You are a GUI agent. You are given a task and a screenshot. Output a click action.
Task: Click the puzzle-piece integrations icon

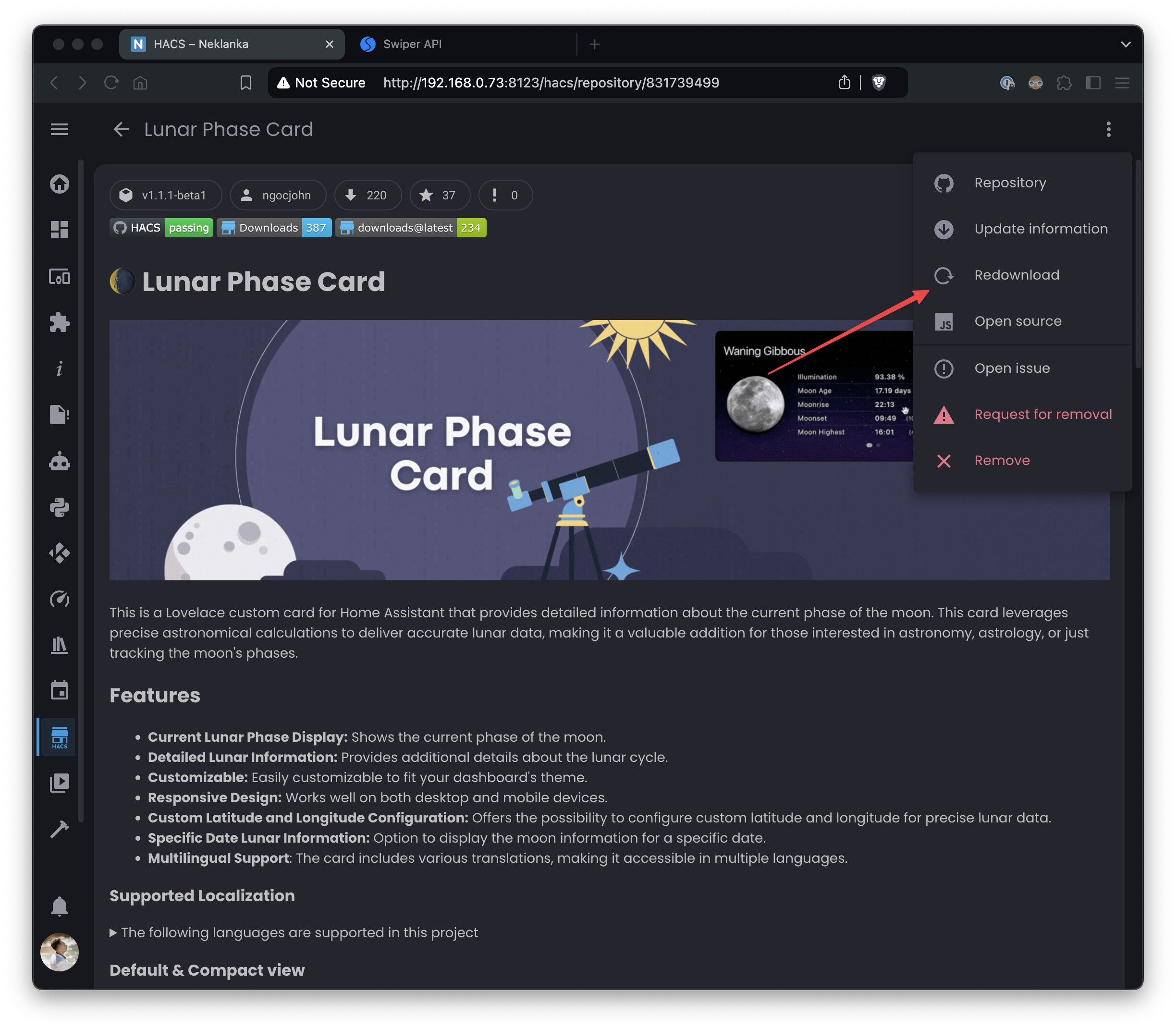tap(59, 322)
